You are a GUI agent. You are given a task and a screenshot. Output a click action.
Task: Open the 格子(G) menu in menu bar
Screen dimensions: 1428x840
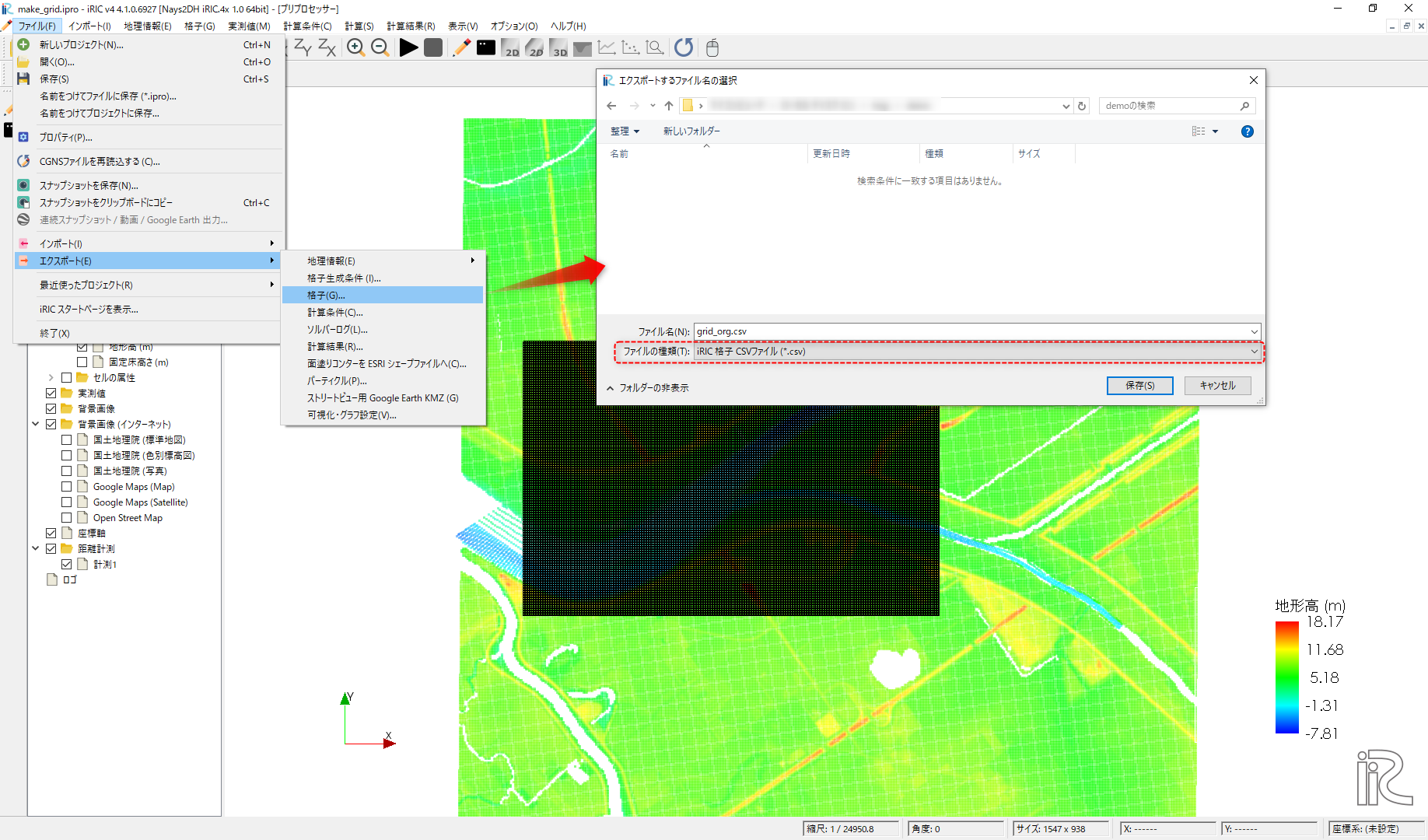click(x=199, y=26)
